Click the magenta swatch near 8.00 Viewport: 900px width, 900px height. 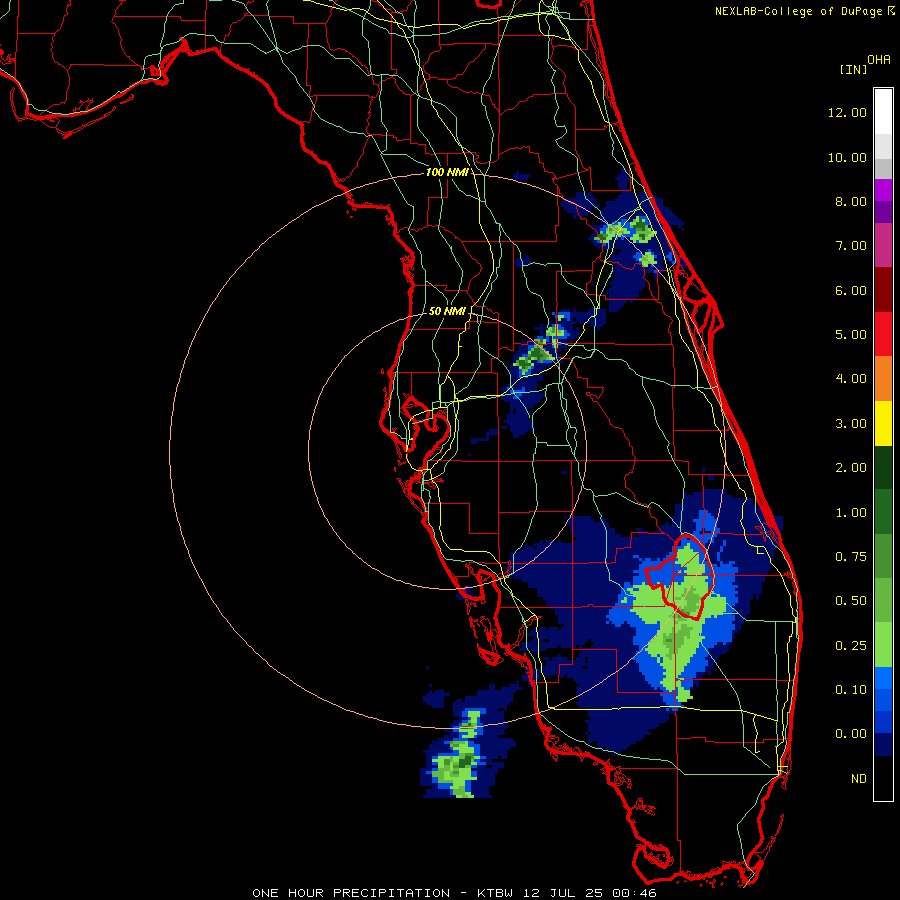[883, 190]
